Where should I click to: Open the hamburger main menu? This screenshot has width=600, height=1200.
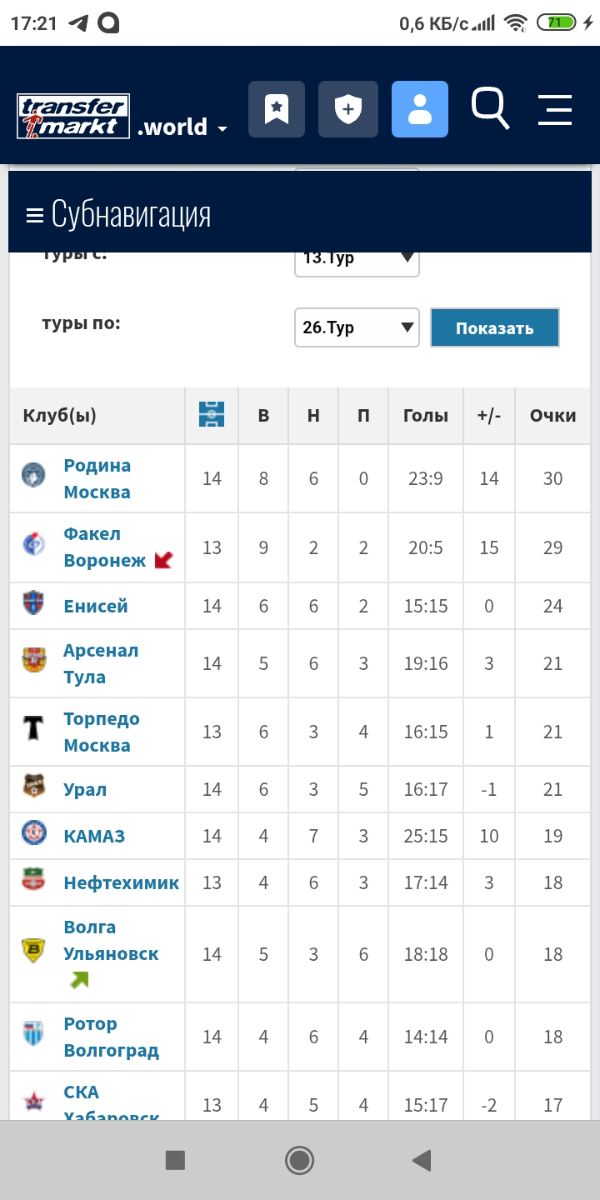(x=555, y=109)
